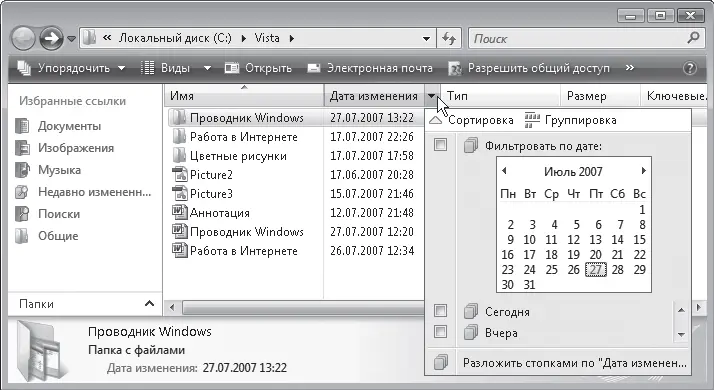Open Help with the question mark icon
Screen dimensions: 714x390
coord(689,68)
